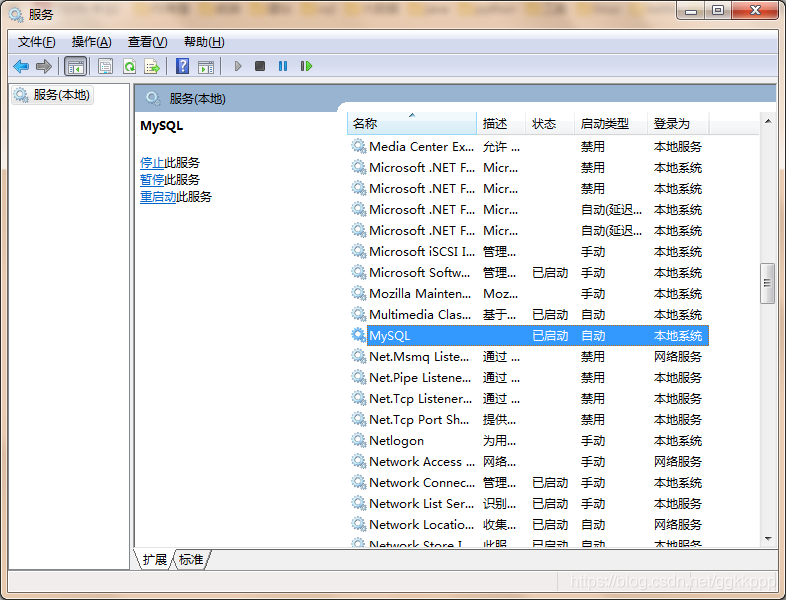Sort by the 启动类型 column header

(611, 123)
